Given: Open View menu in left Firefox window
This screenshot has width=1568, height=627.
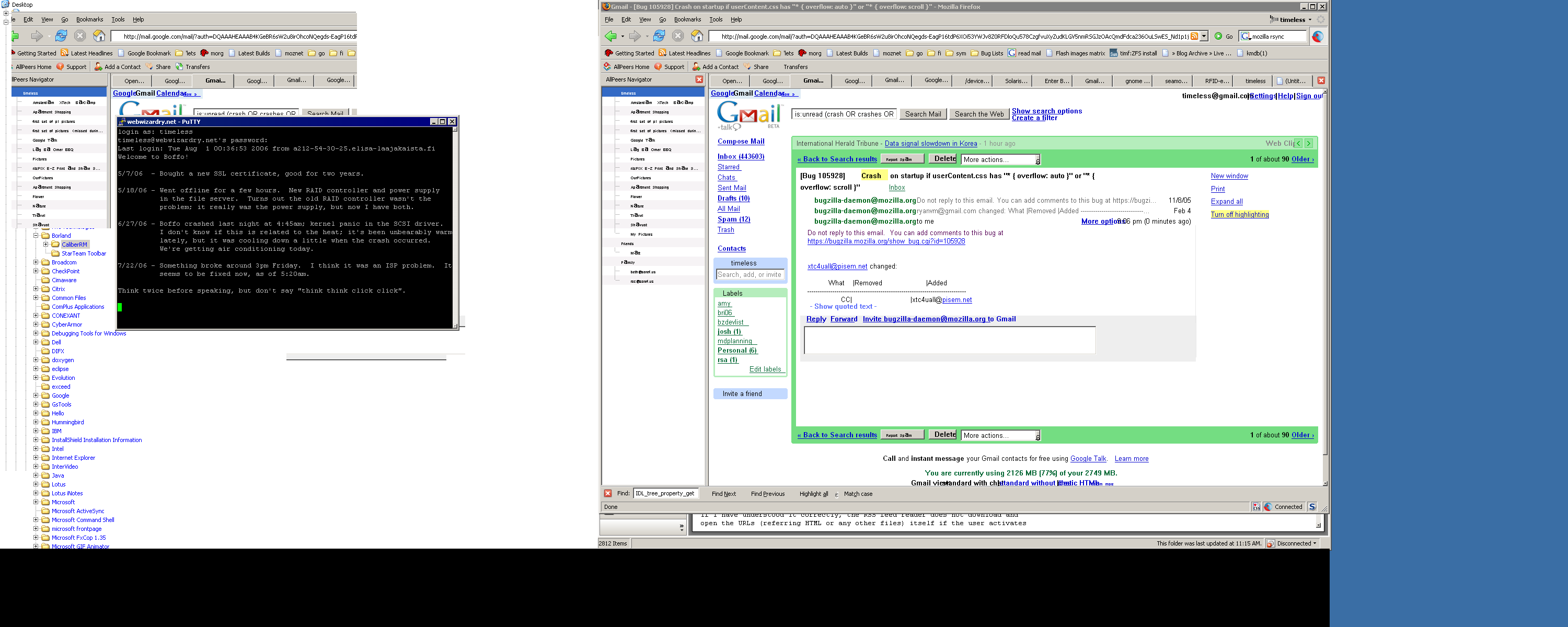Looking at the screenshot, I should point(47,19).
